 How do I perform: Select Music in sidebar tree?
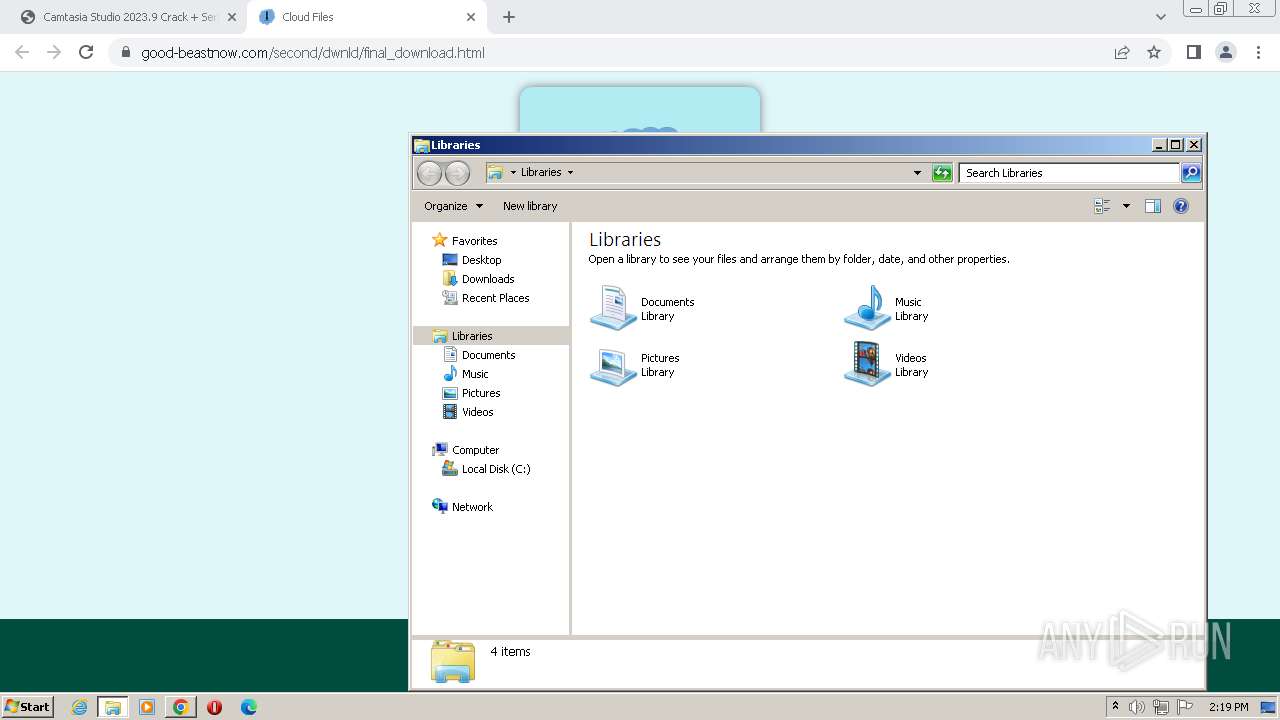[x=475, y=374]
